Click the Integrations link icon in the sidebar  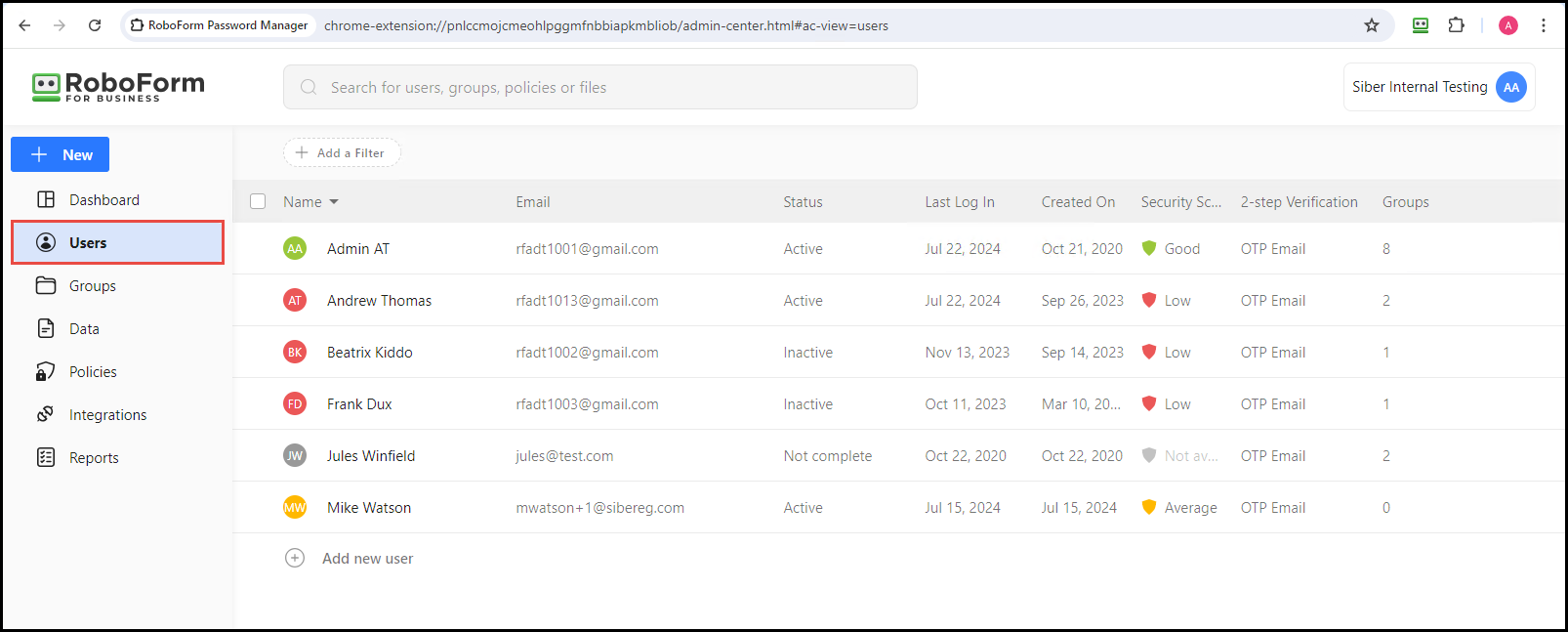46,415
